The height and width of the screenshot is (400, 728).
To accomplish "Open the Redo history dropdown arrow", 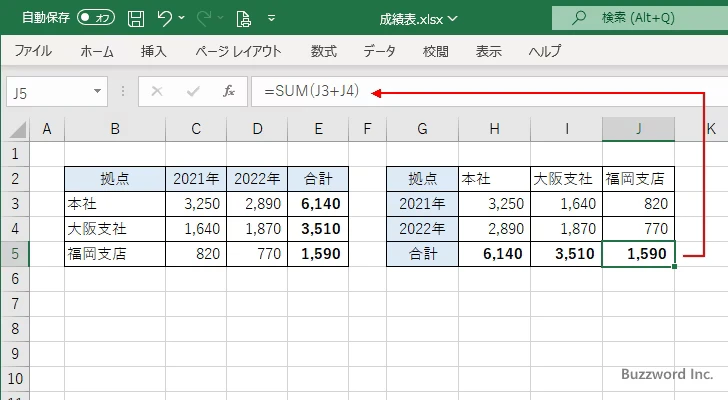I will [x=221, y=18].
